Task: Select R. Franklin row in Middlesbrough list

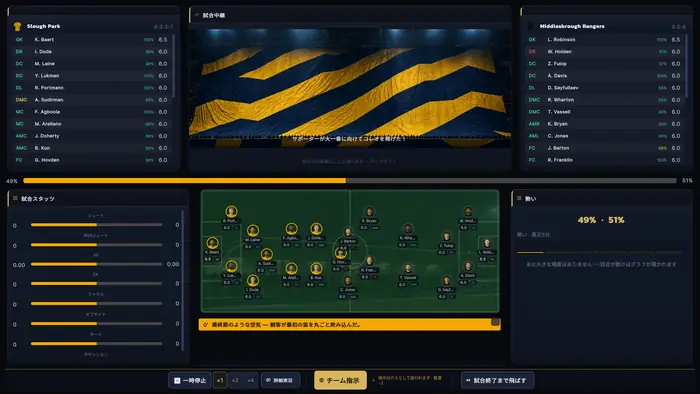Action: coord(604,160)
